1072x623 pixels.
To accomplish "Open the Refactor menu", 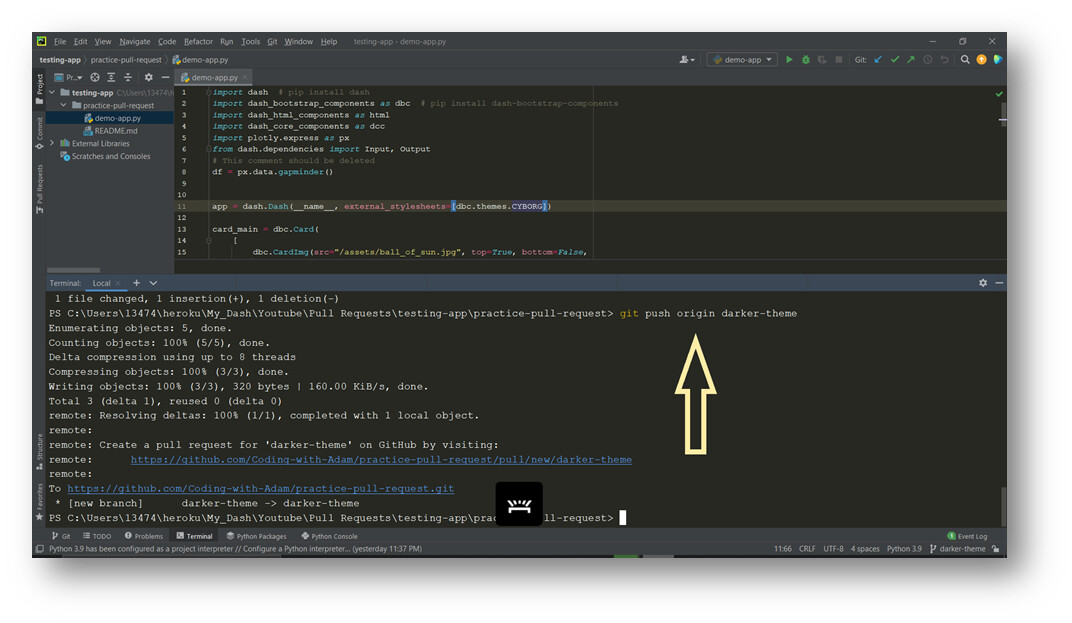I will (198, 42).
